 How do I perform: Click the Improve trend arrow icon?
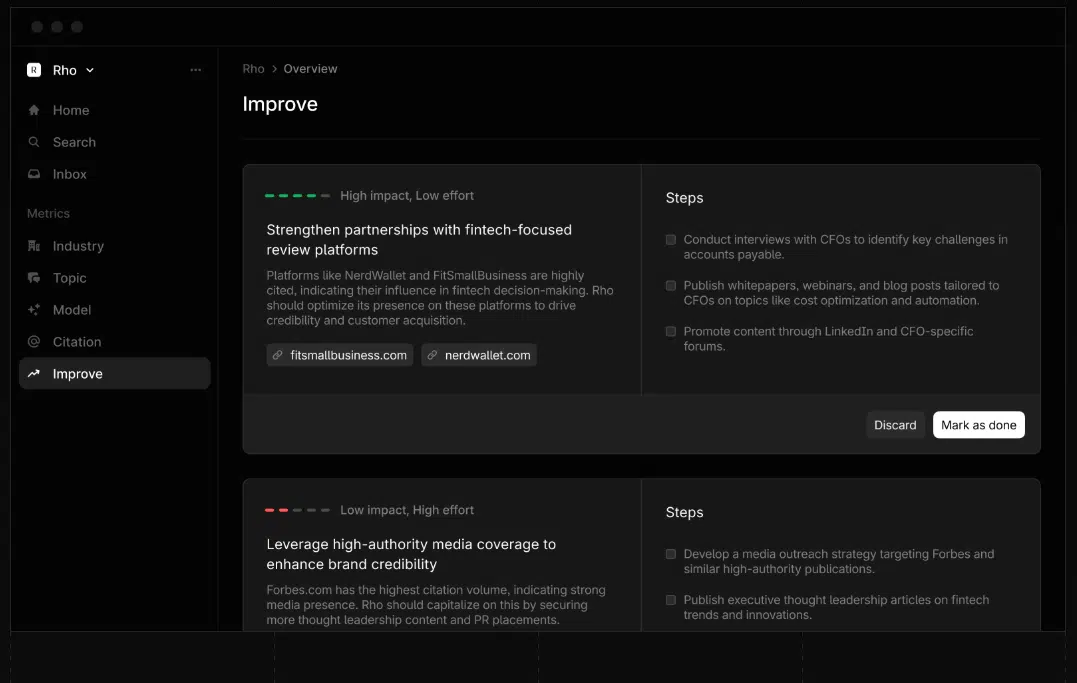[x=34, y=374]
